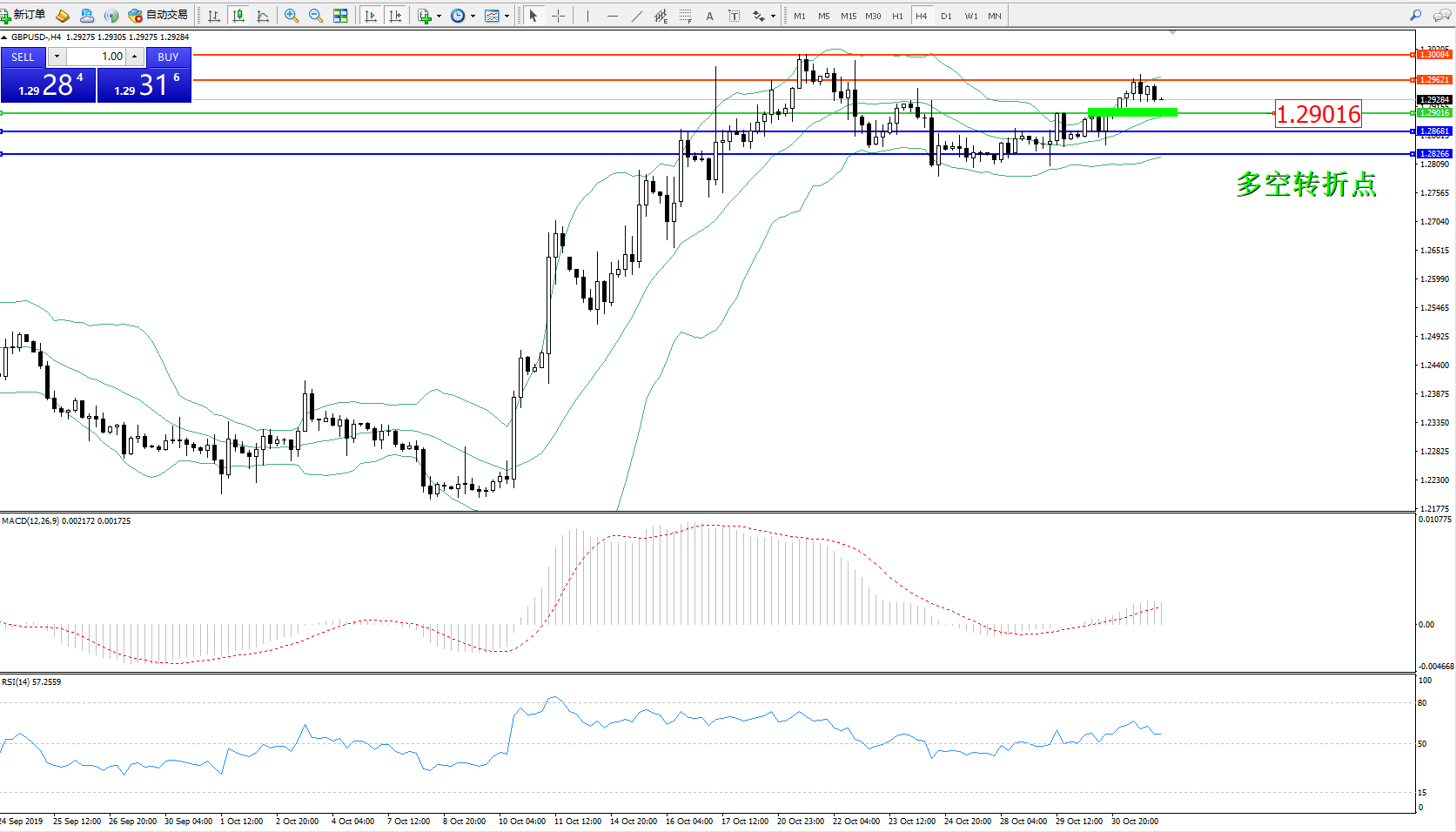Click the zoom out magnifier icon
This screenshot has width=1456, height=832.
point(316,16)
